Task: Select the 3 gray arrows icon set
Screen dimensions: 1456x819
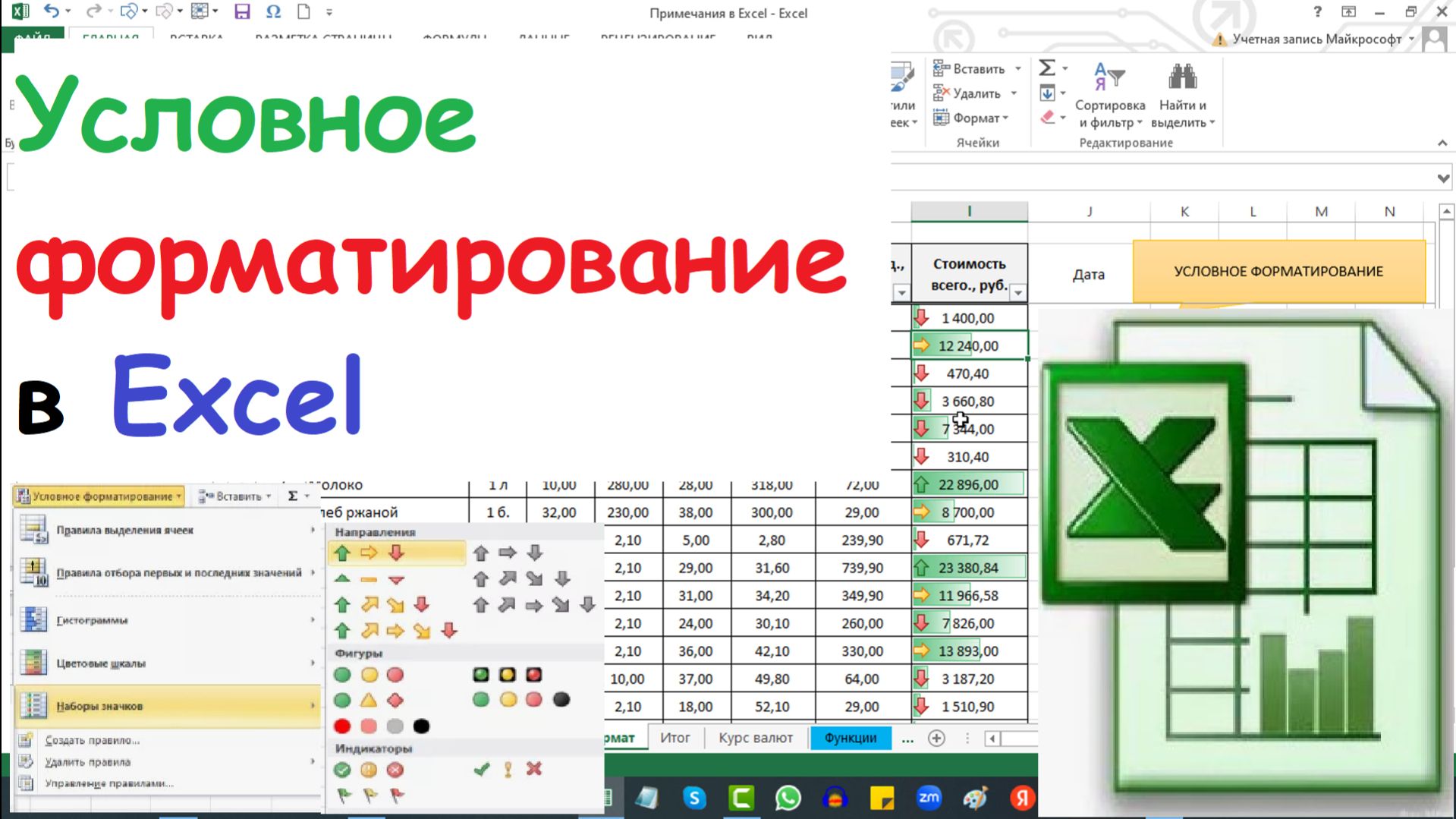Action: click(508, 553)
